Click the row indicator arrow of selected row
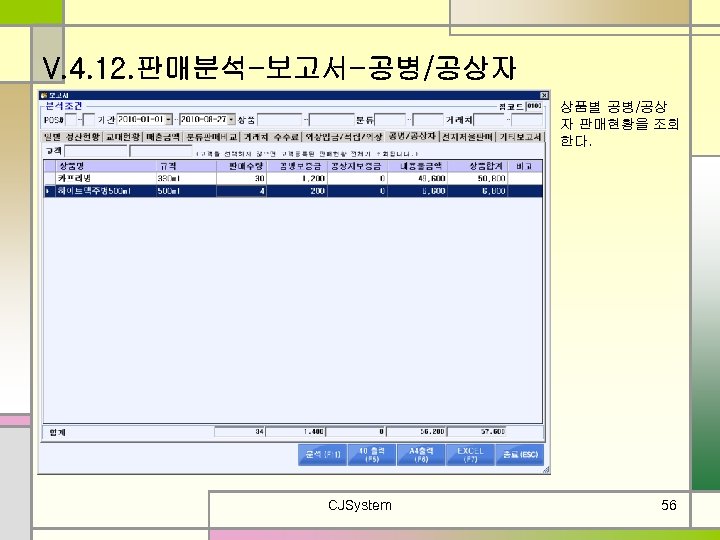The width and height of the screenshot is (720, 540). [49, 191]
